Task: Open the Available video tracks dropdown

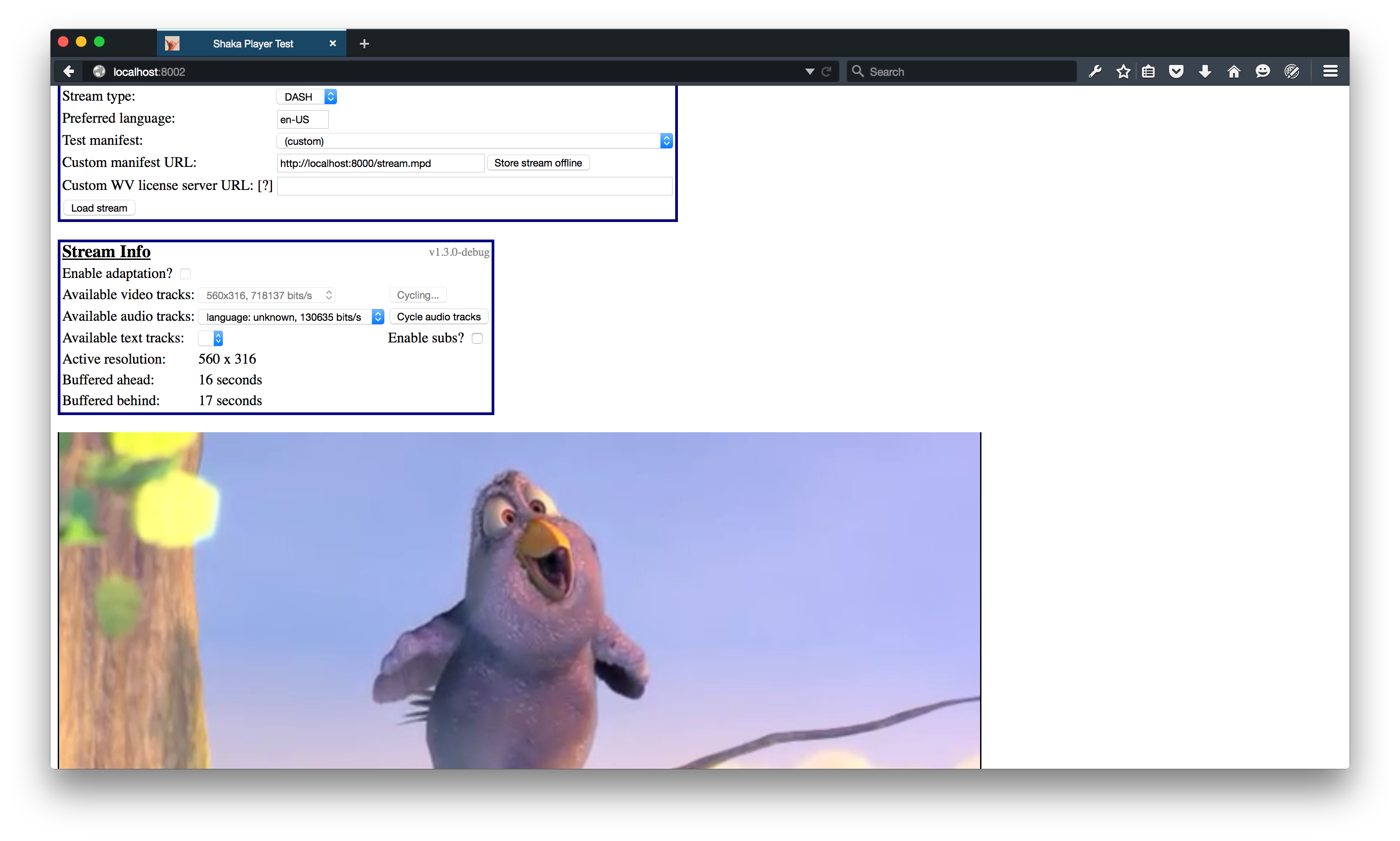Action: (267, 295)
